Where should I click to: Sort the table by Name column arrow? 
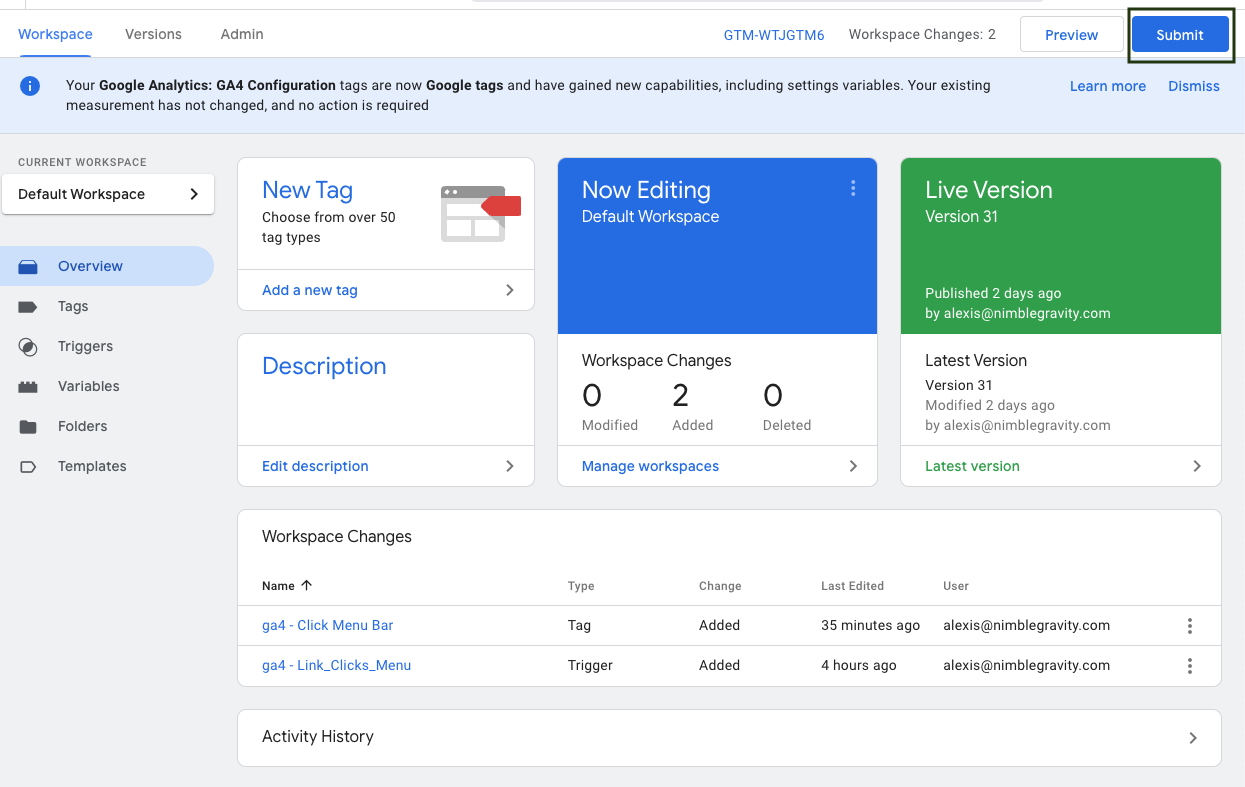pyautogui.click(x=306, y=585)
